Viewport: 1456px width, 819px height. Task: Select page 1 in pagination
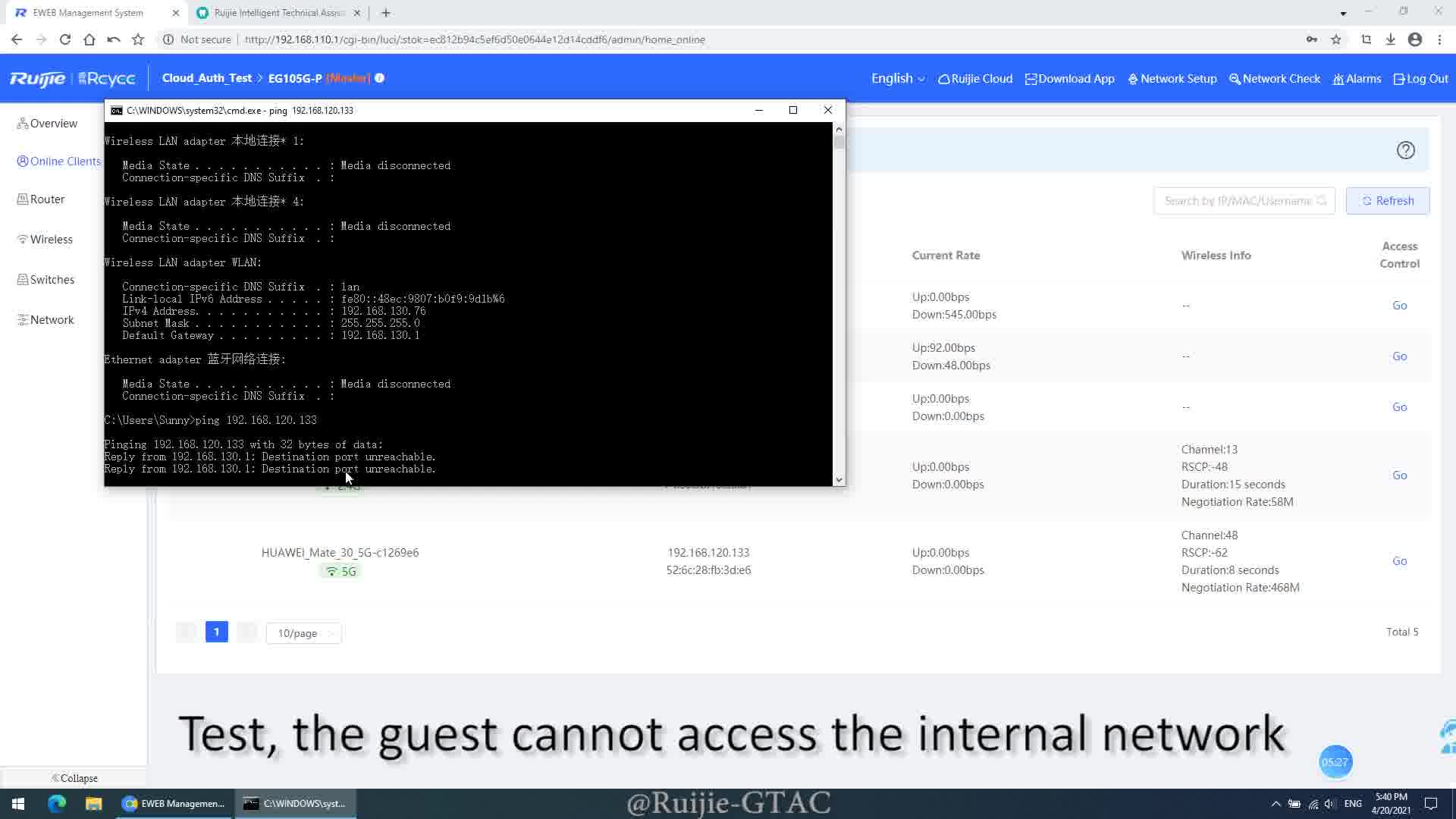click(x=216, y=632)
